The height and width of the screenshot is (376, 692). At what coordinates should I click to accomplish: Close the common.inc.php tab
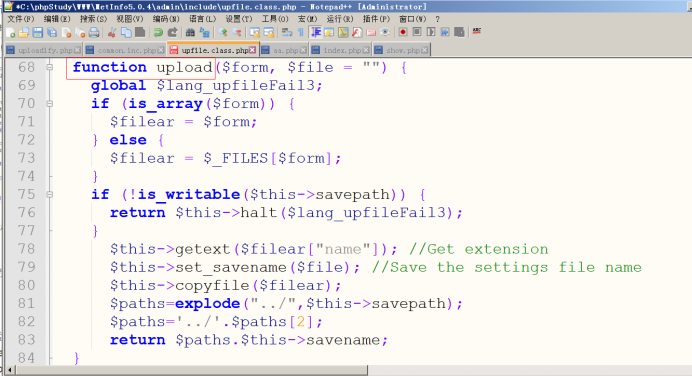161,50
